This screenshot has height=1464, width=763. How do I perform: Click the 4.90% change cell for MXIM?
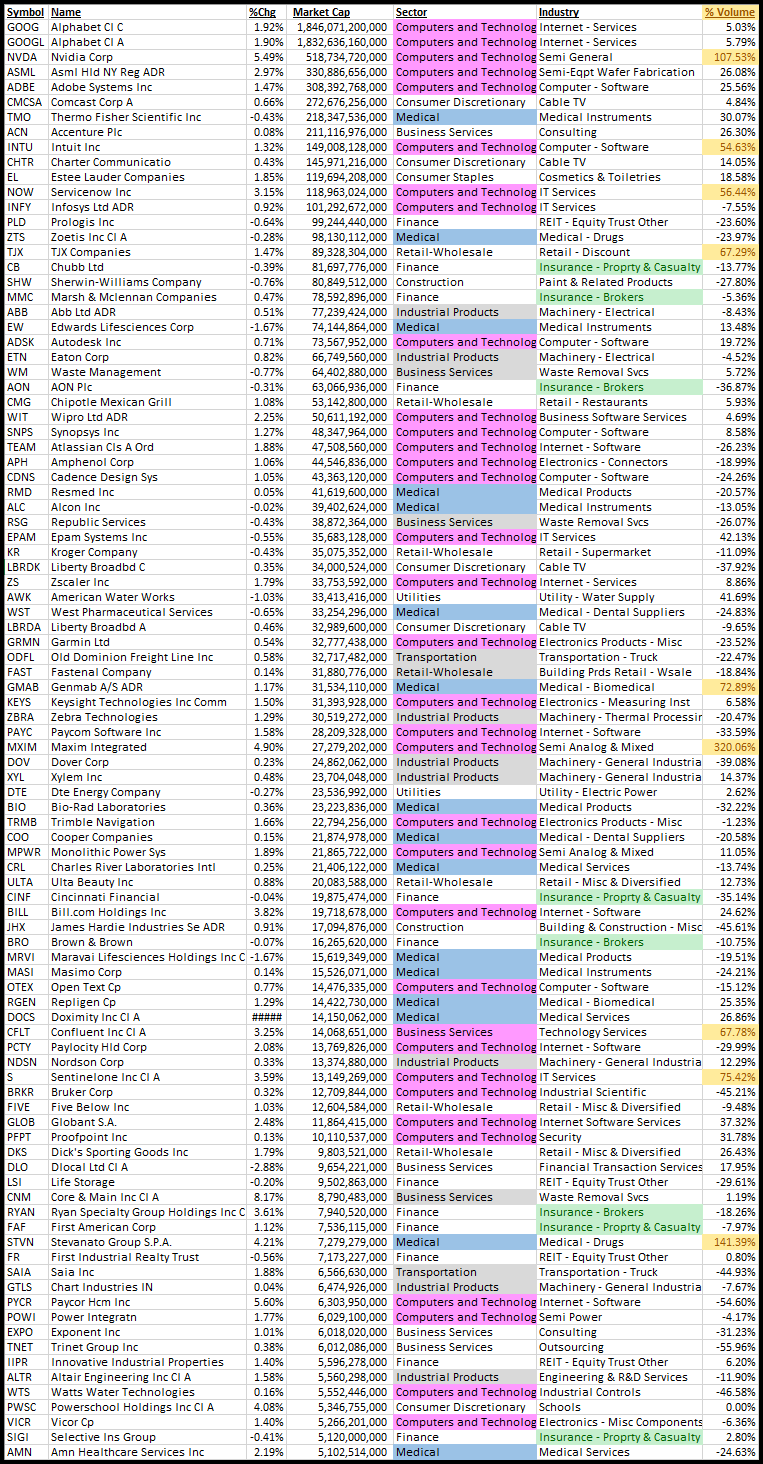(266, 747)
